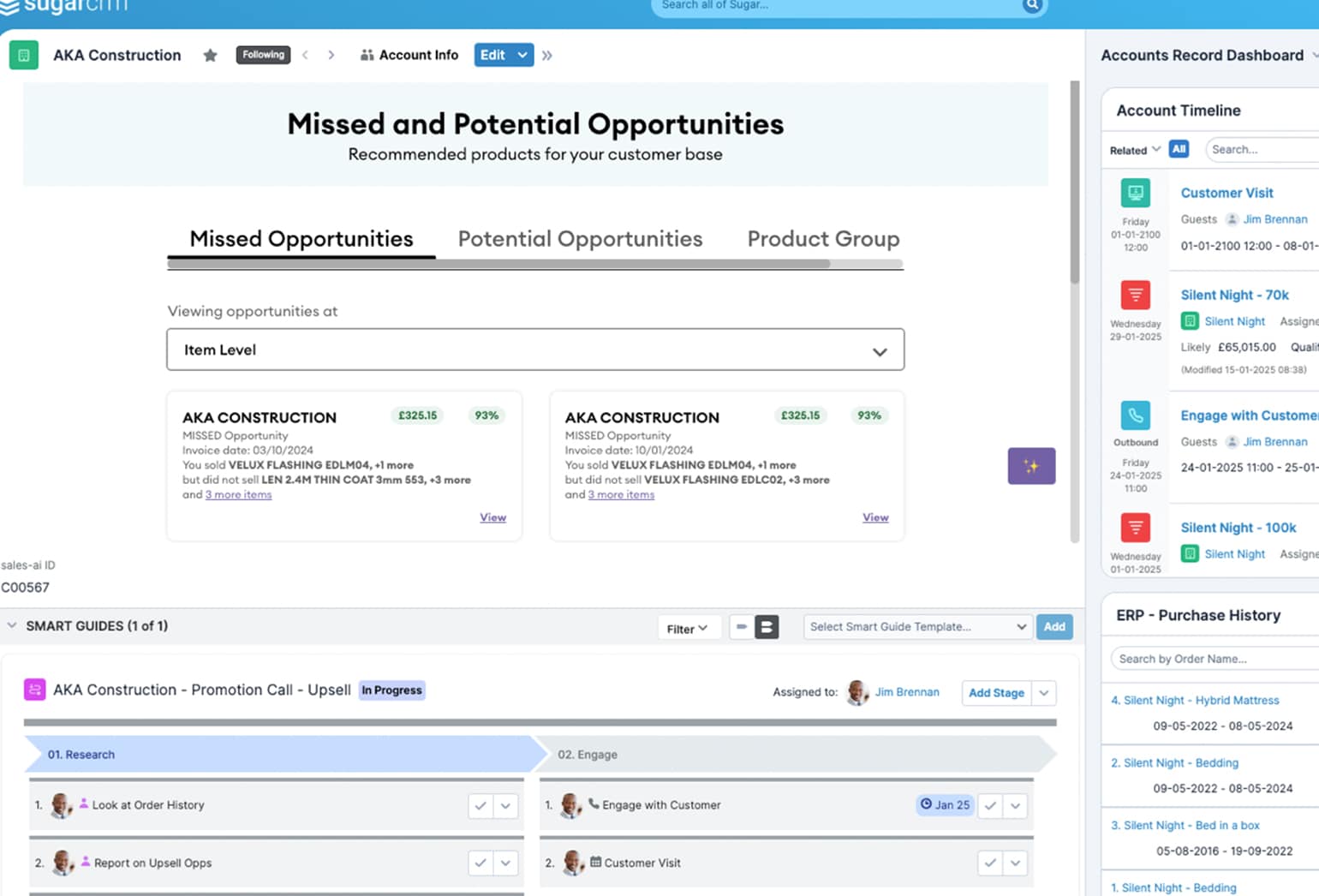
Task: Click the avatar on Look at Order History task
Action: (x=62, y=805)
